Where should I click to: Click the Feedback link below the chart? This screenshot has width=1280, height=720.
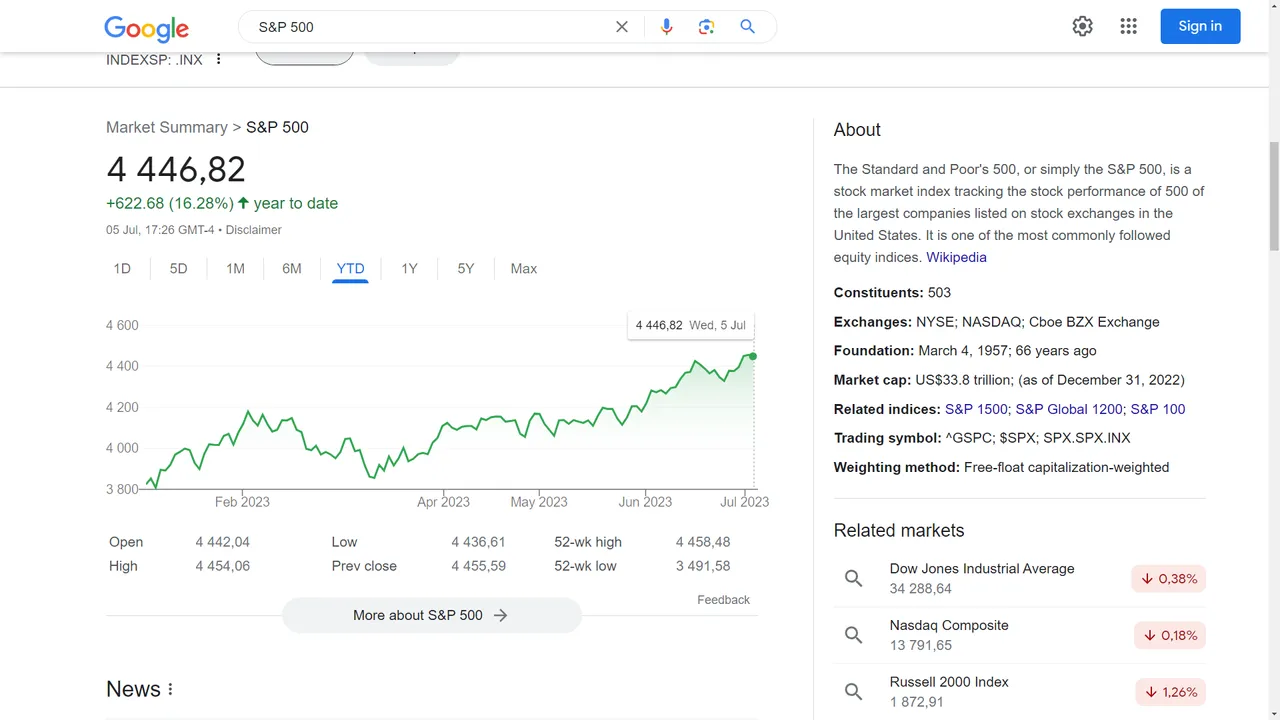(723, 600)
